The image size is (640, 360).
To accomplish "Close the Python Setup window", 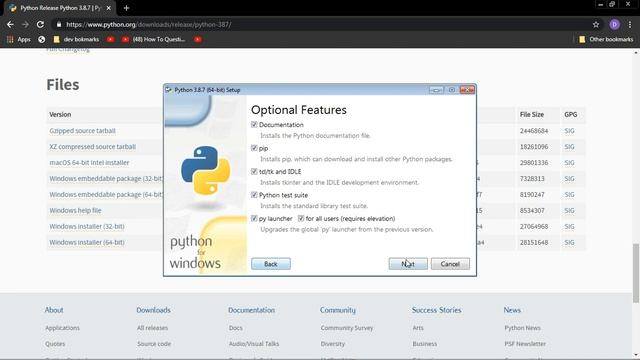I will [467, 89].
